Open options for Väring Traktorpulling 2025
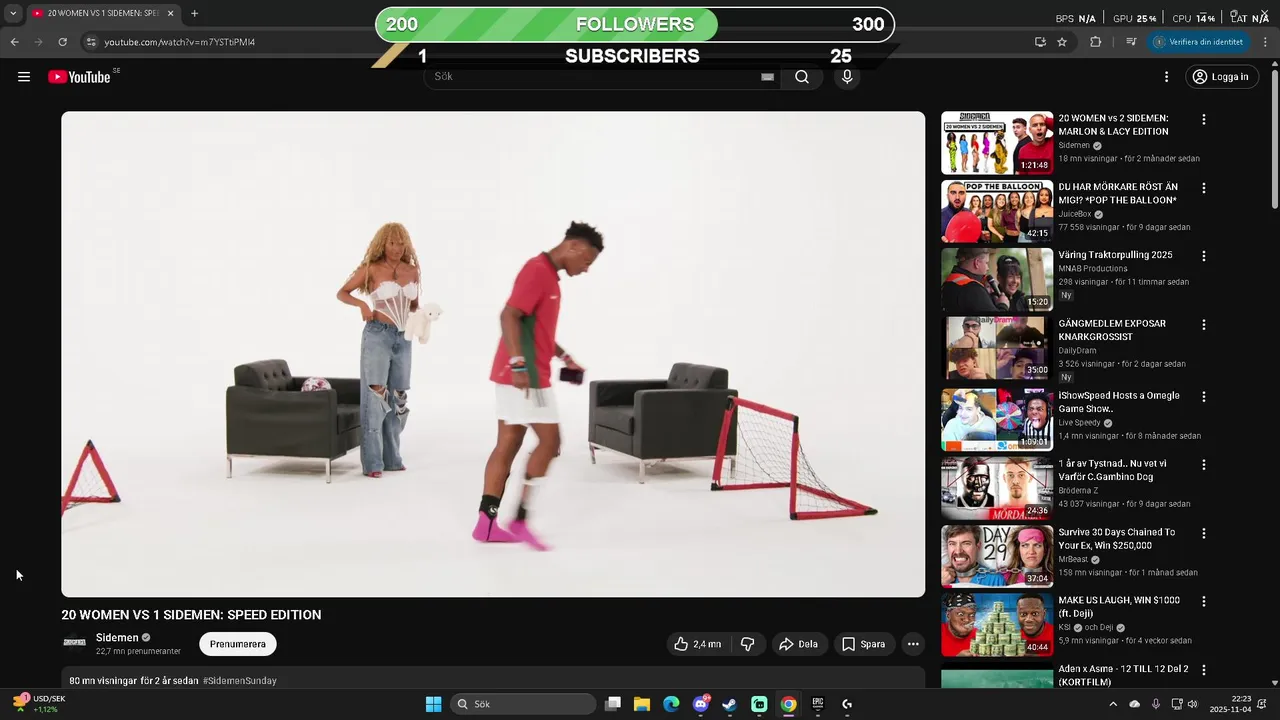Viewport: 1280px width, 720px height. (x=1204, y=256)
